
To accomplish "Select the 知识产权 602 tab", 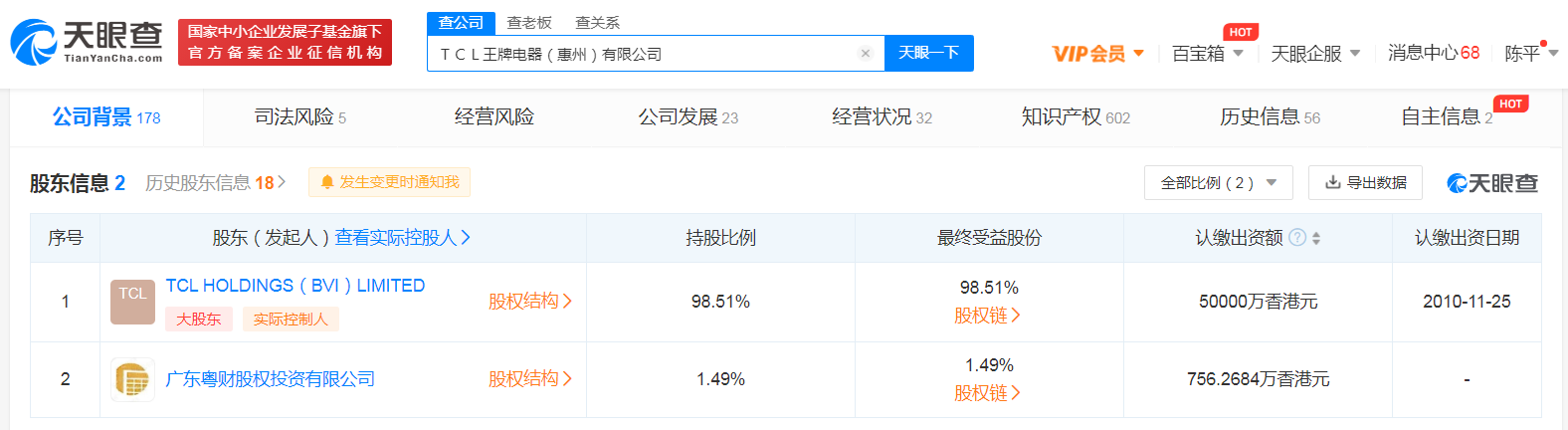I will click(x=1076, y=117).
